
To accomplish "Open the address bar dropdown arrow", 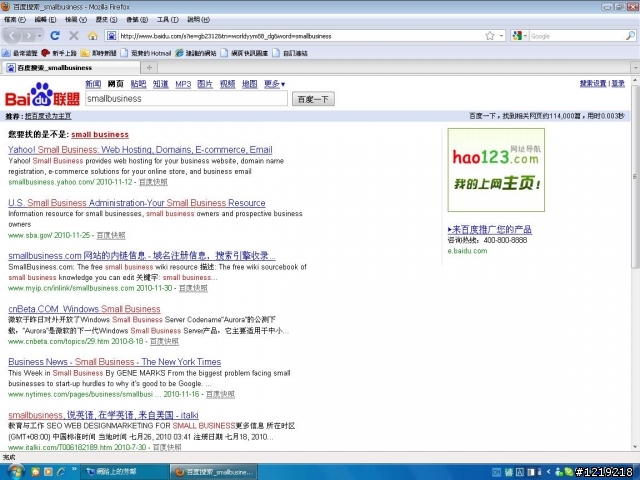I will point(501,36).
